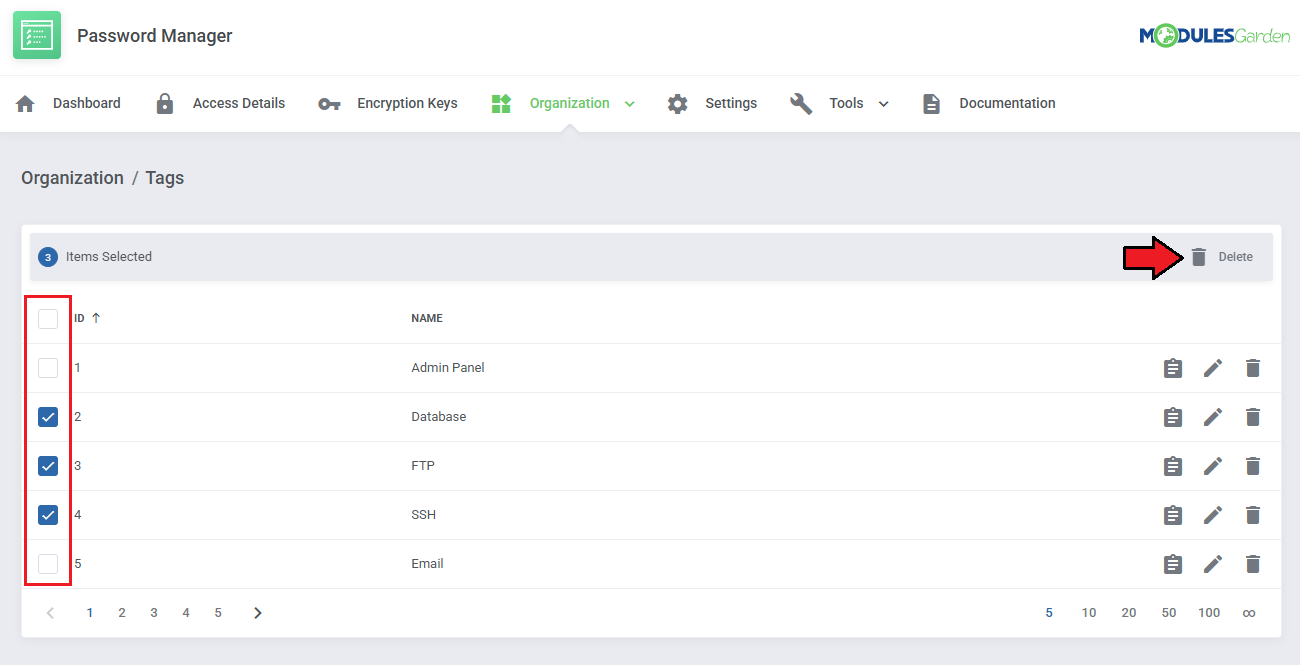Edit the Email tag
The image size is (1300, 665).
click(x=1213, y=564)
